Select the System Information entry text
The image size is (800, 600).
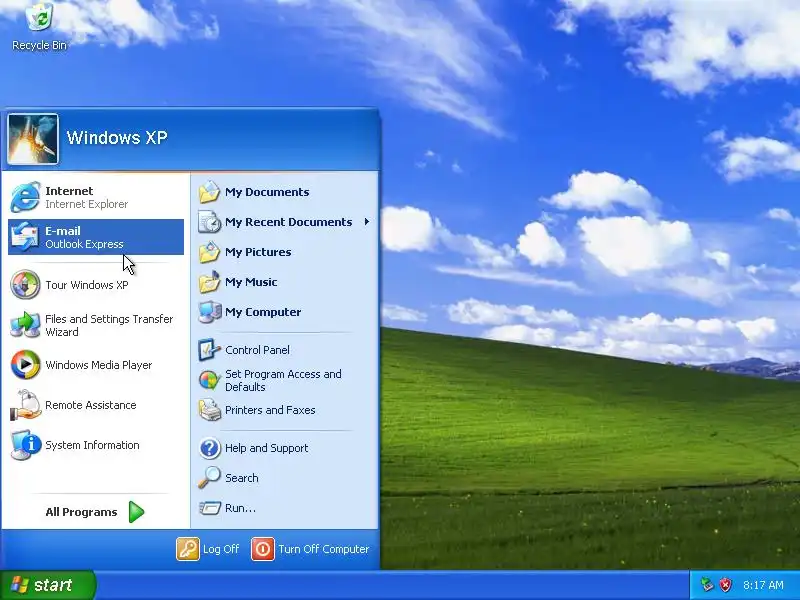point(92,445)
